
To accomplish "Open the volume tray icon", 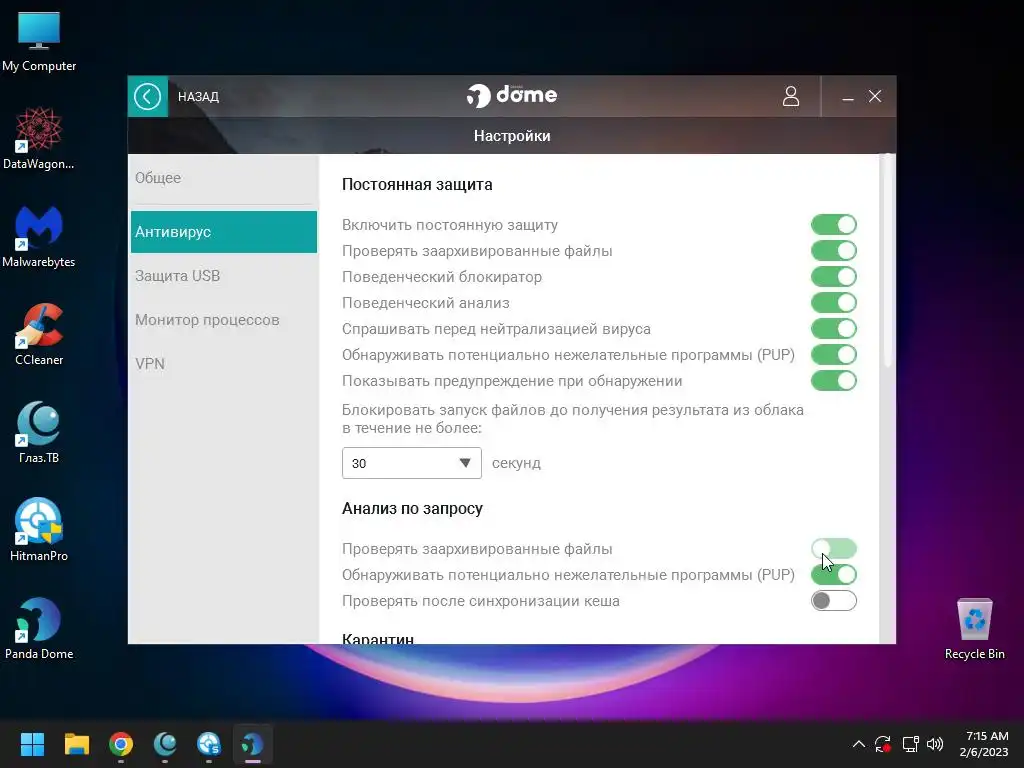I will click(x=935, y=744).
